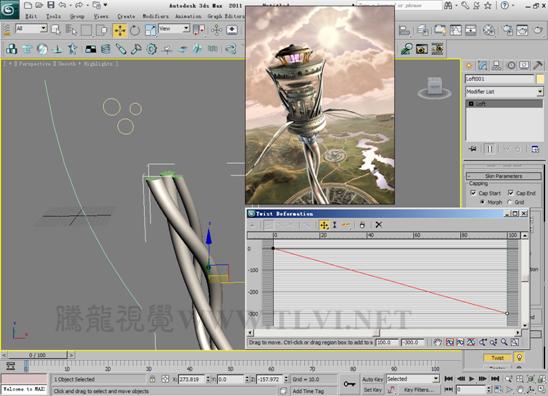
Task: Open the Tools menu
Action: 53,16
